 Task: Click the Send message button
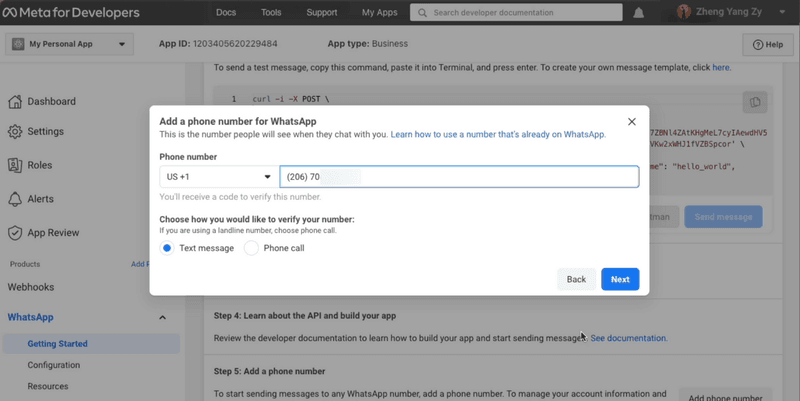(x=723, y=217)
